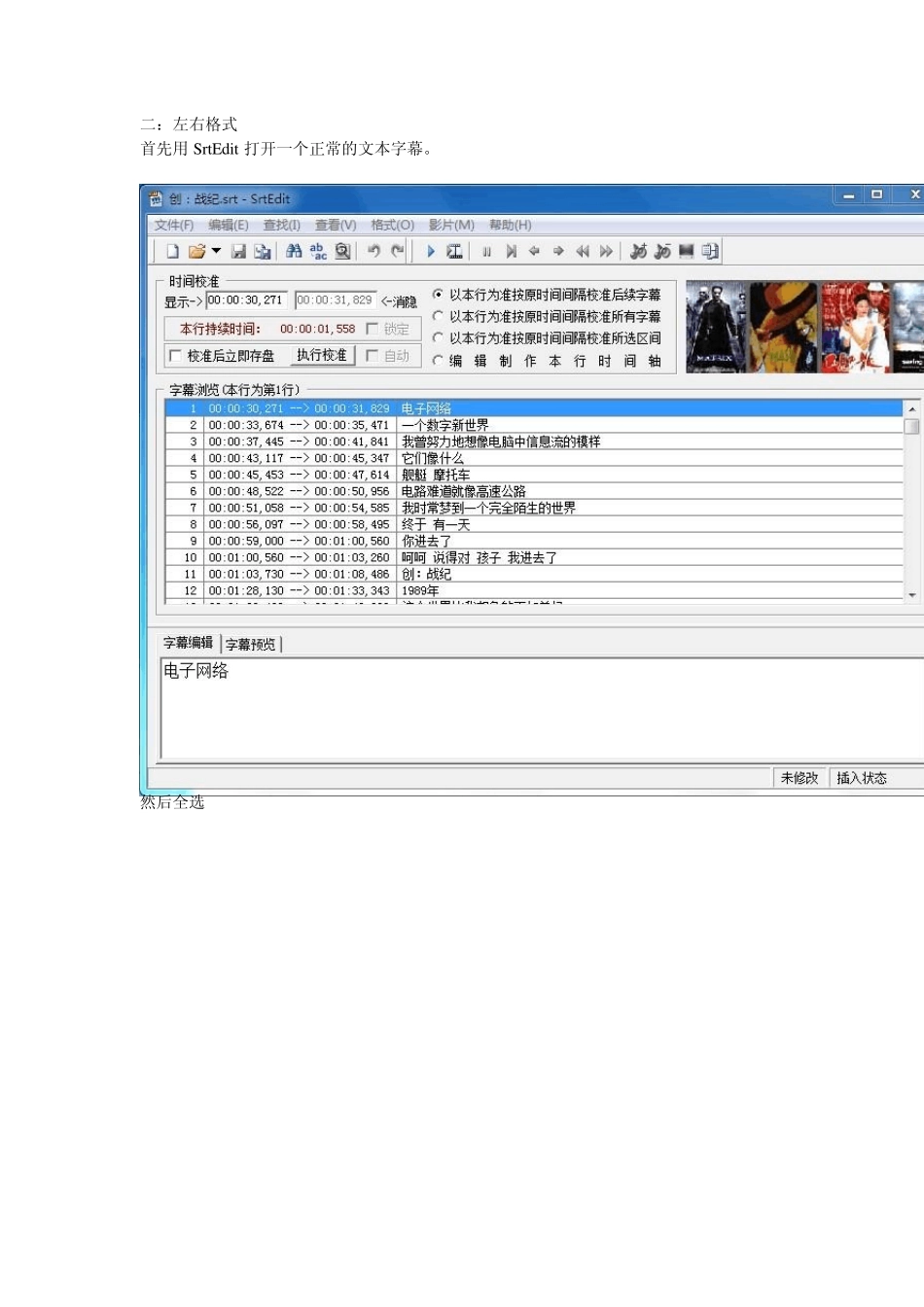This screenshot has height=1307, width=924.
Task: Click the undo arrow icon
Action: coord(373,252)
